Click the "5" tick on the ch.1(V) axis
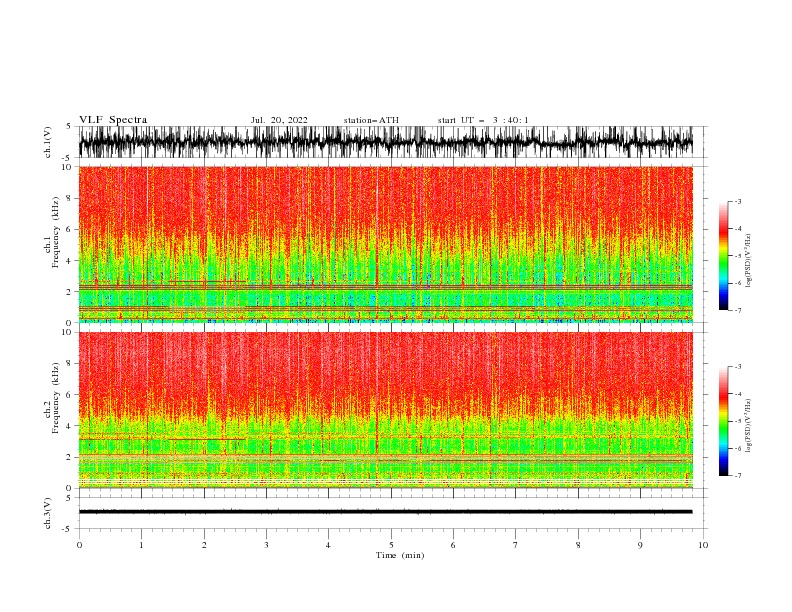 pyautogui.click(x=69, y=127)
